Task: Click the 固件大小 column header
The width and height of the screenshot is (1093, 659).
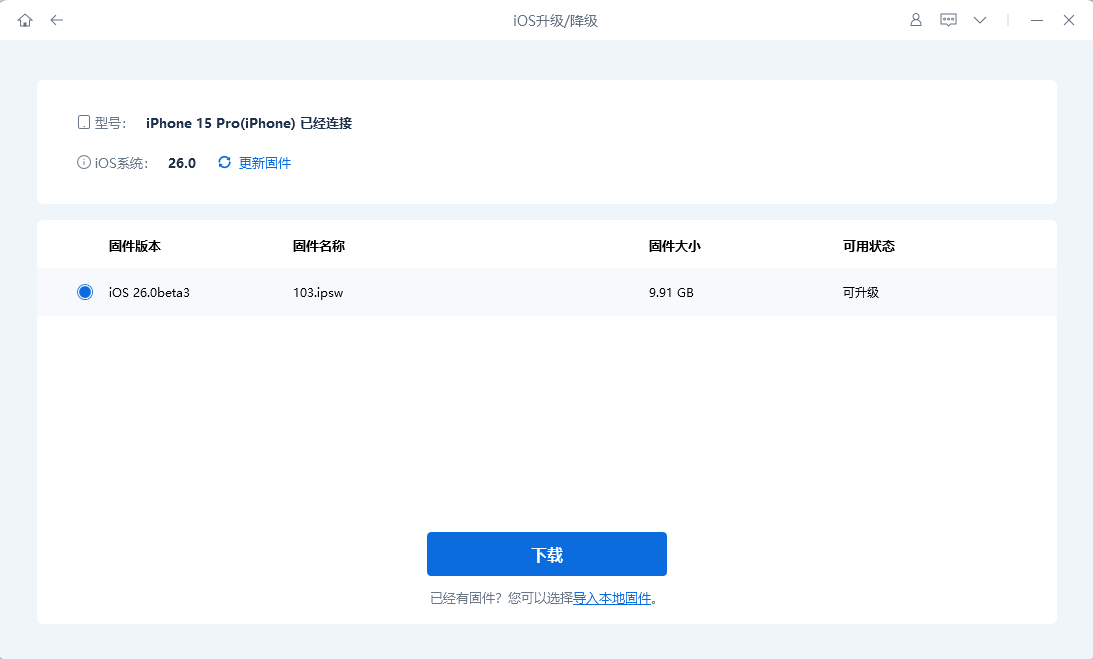Action: click(x=675, y=246)
